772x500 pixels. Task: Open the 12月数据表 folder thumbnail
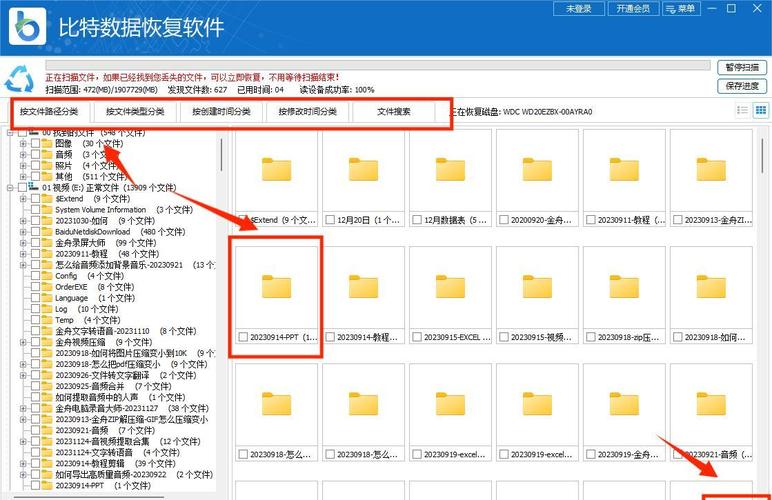(x=450, y=170)
